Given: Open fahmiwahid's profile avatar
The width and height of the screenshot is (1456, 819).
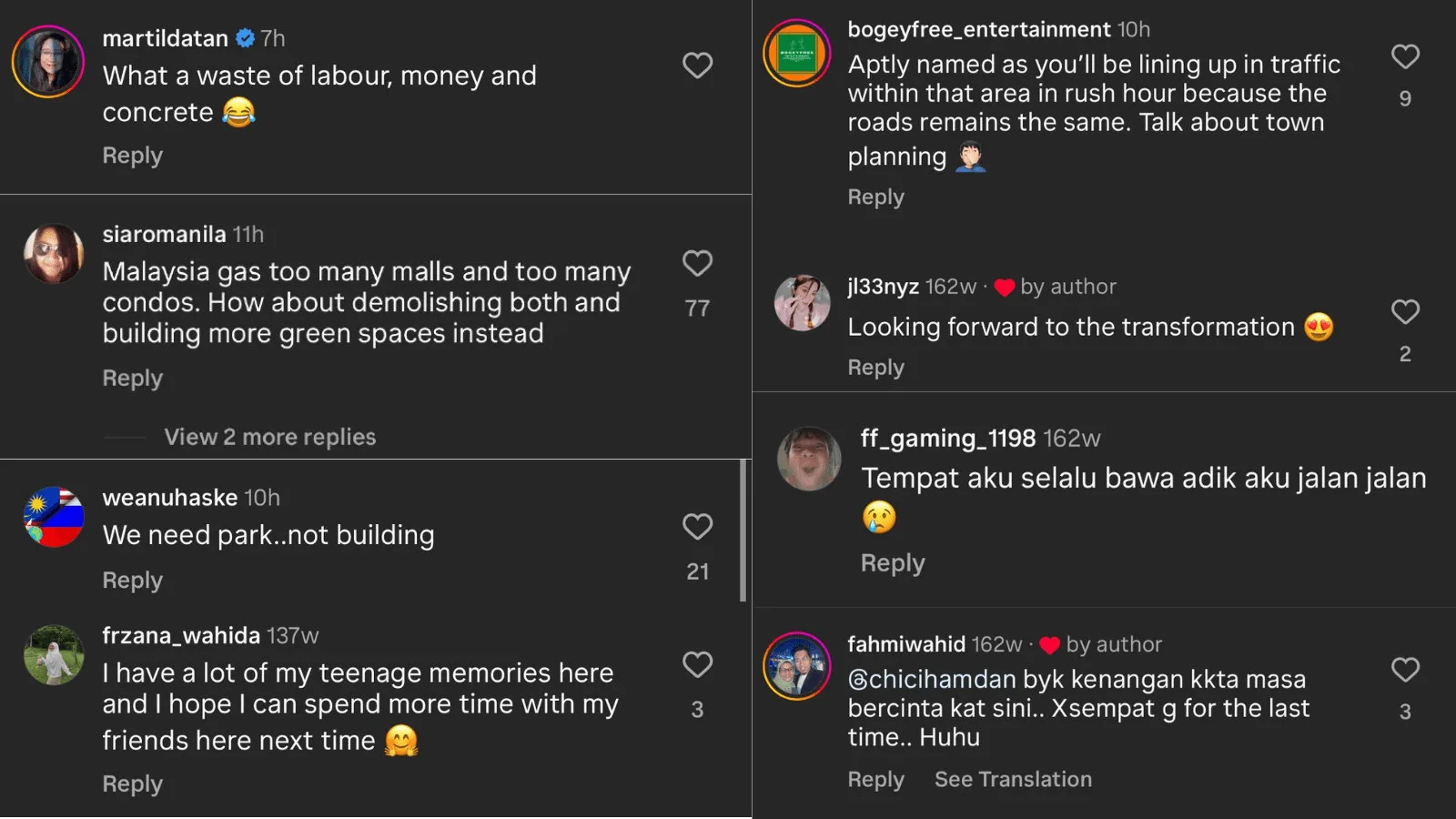Looking at the screenshot, I should (x=796, y=666).
